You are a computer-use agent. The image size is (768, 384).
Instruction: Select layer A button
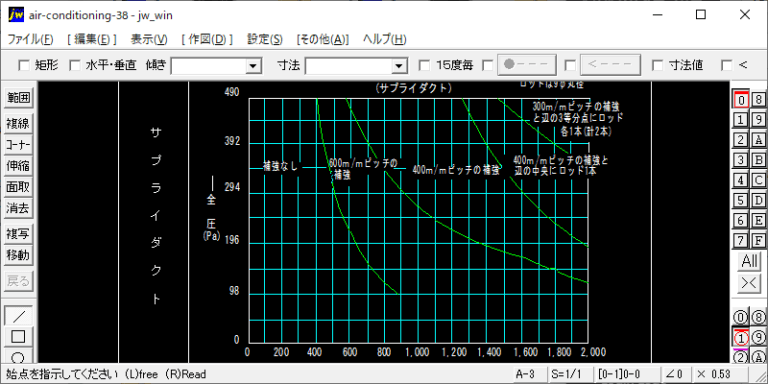pos(759,140)
